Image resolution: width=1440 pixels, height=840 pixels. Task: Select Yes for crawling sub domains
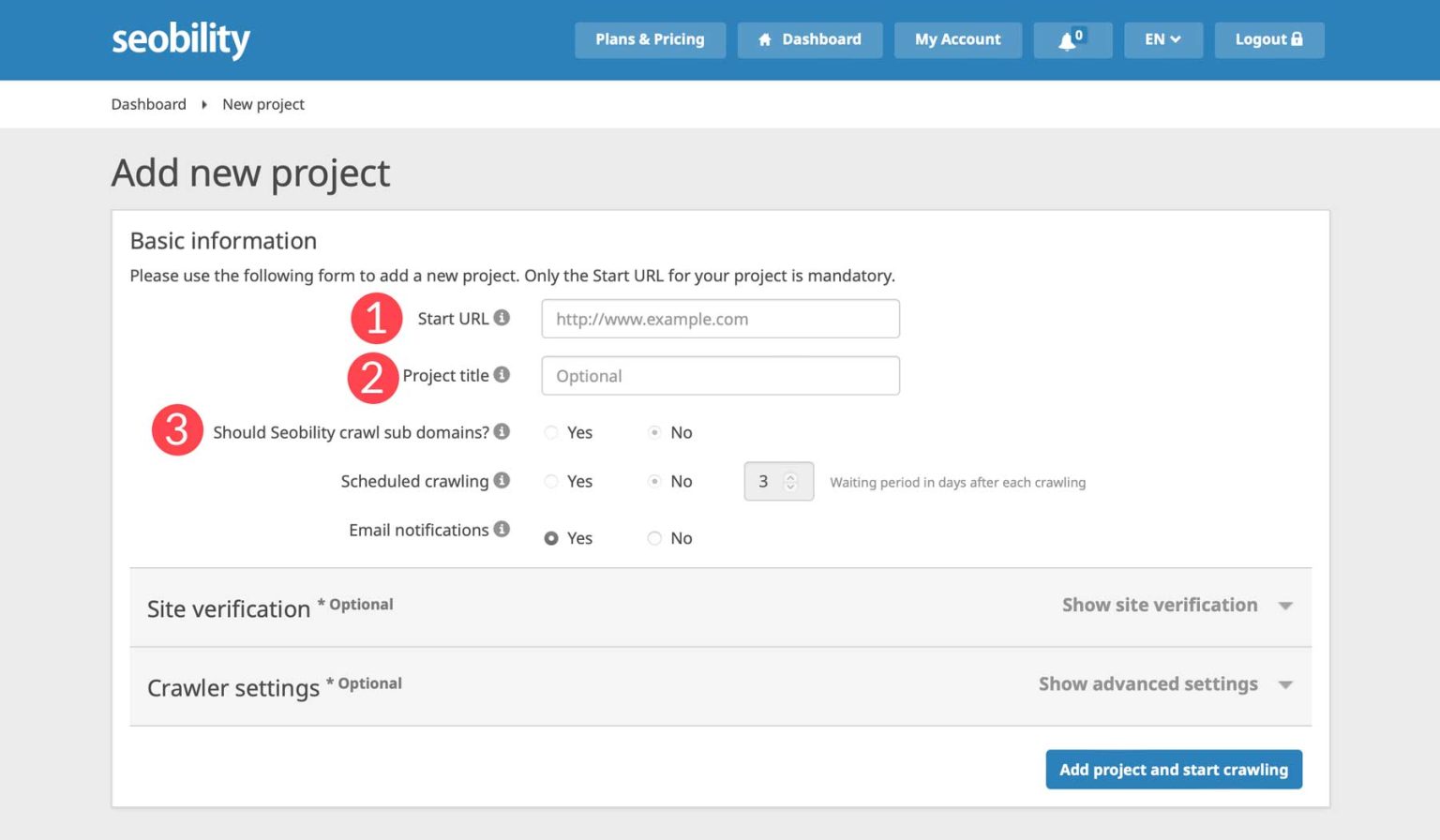tap(551, 432)
